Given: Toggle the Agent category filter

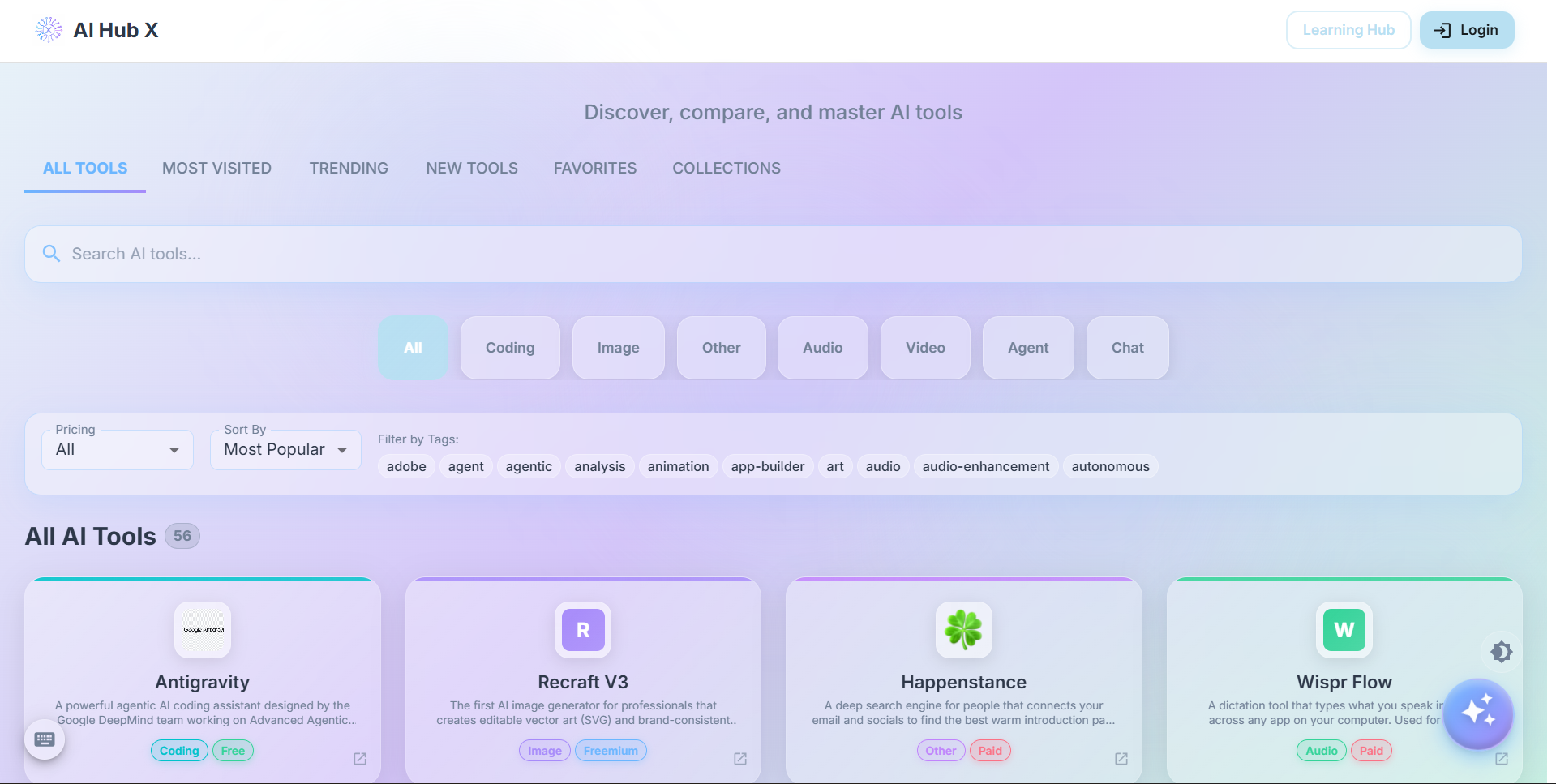Looking at the screenshot, I should (x=1027, y=348).
